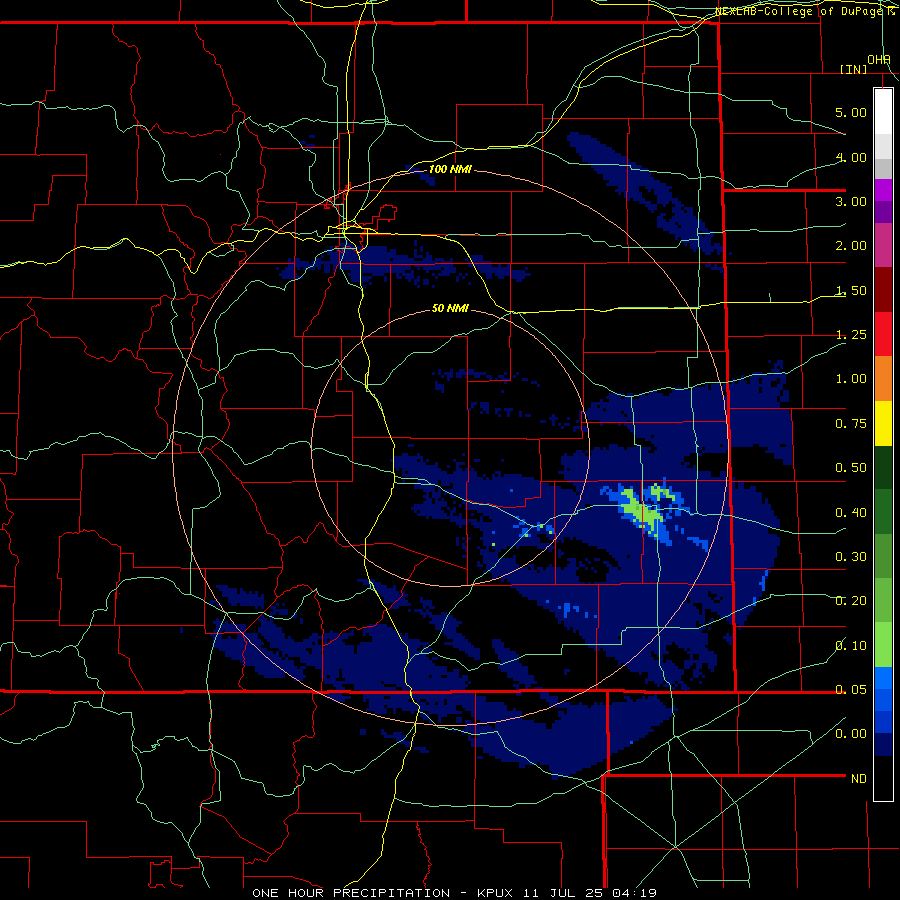Image resolution: width=900 pixels, height=900 pixels.
Task: Click the orange 1.00 inch legend swatch
Action: pyautogui.click(x=883, y=379)
